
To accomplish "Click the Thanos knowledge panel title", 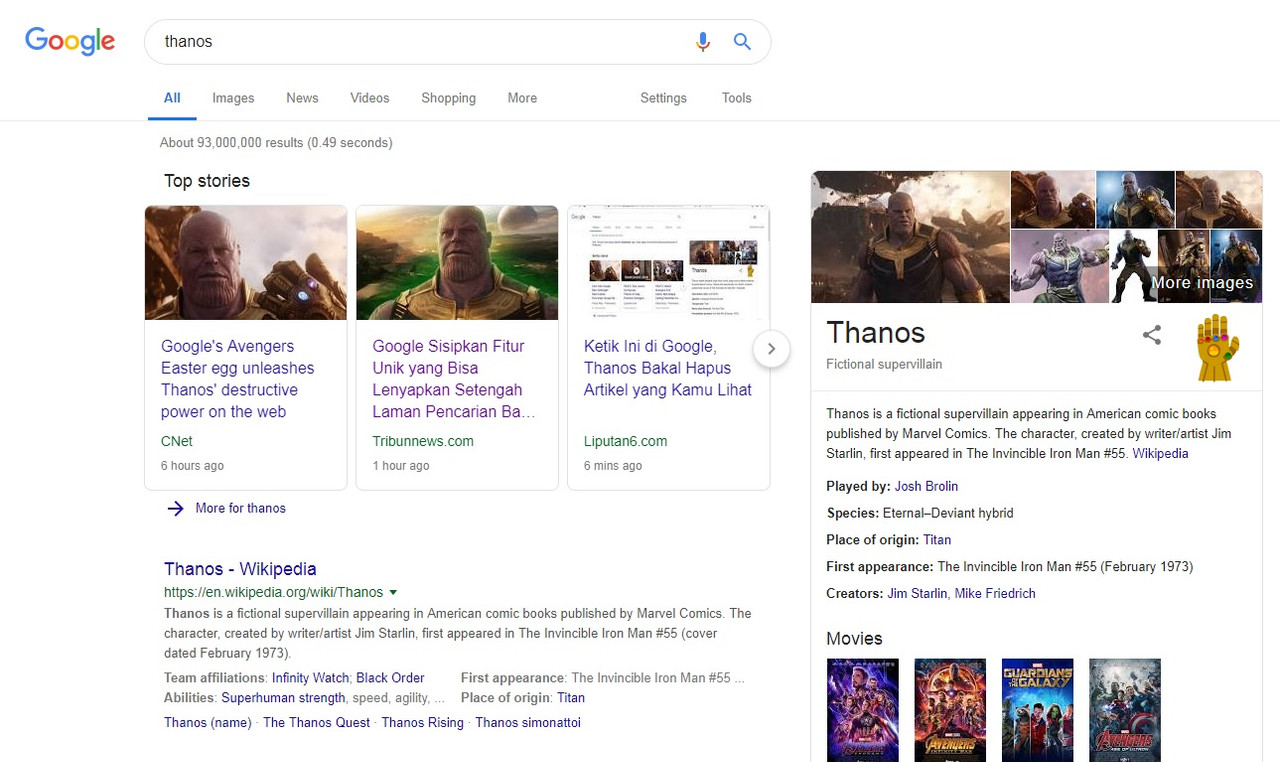I will point(876,332).
